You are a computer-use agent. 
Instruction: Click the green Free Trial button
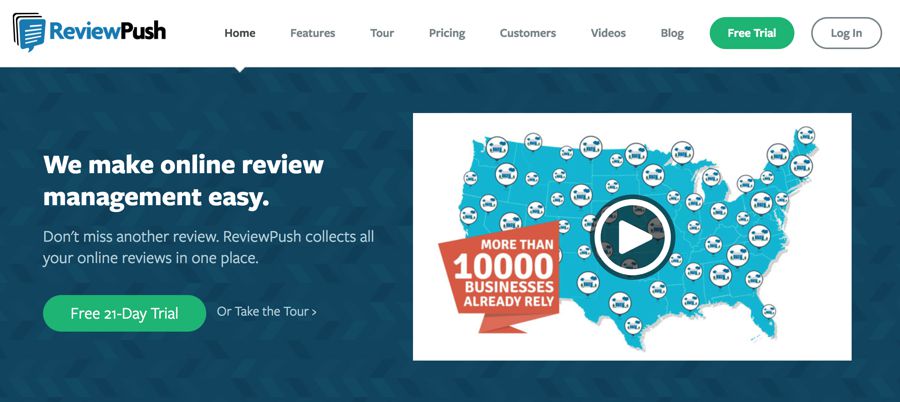[x=751, y=33]
